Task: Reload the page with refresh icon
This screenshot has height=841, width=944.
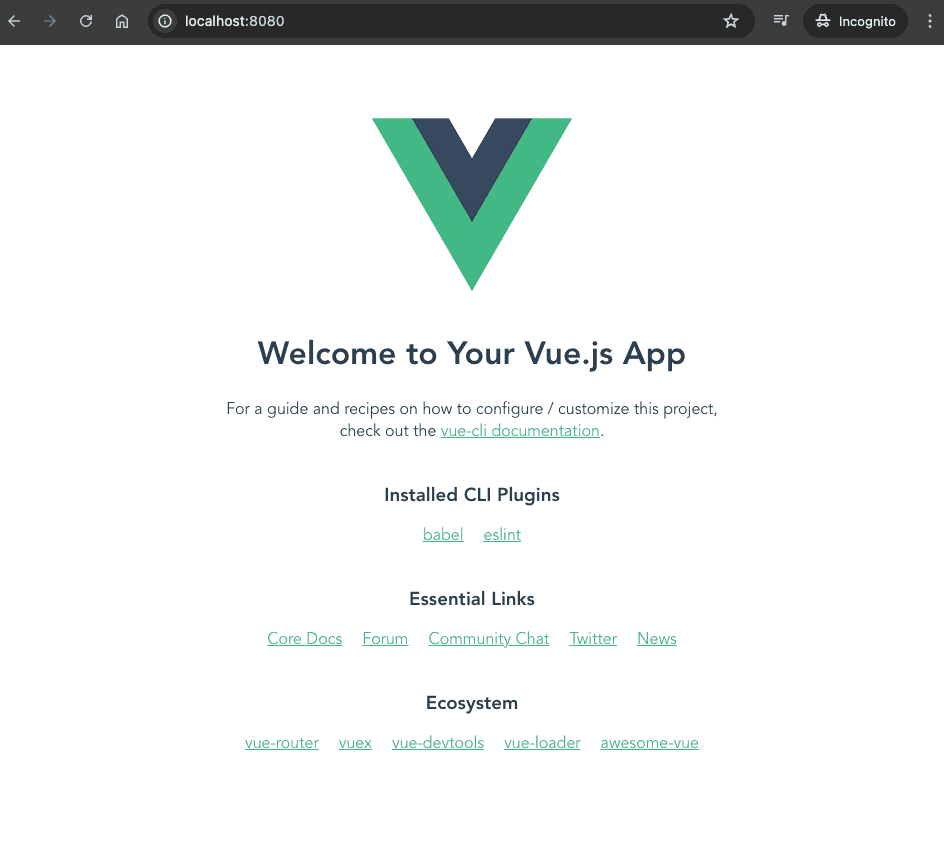Action: coord(86,21)
